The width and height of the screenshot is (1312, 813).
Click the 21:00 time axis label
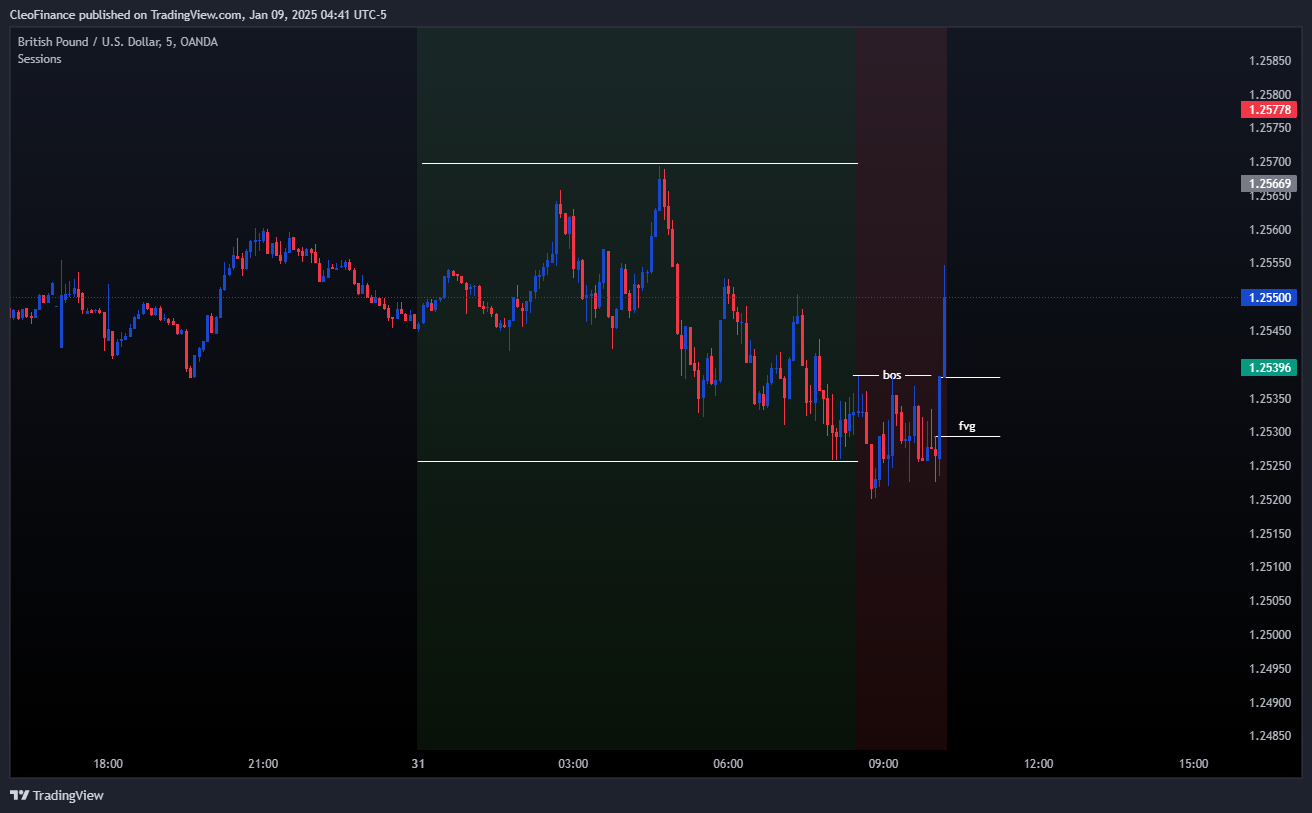click(x=262, y=764)
